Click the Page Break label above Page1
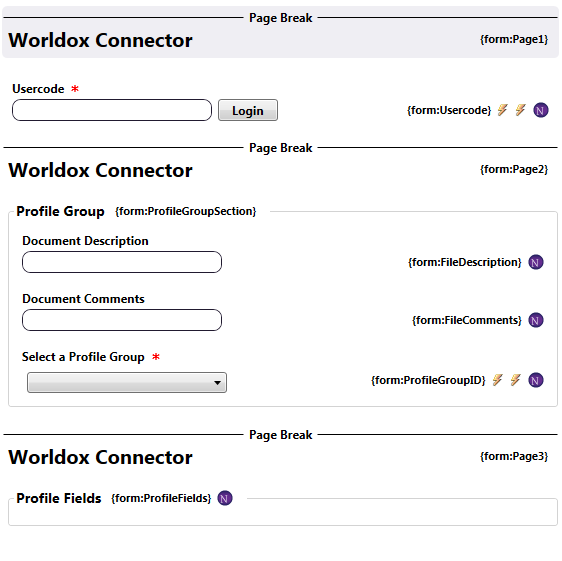Image resolution: width=562 pixels, height=561 pixels. [281, 18]
